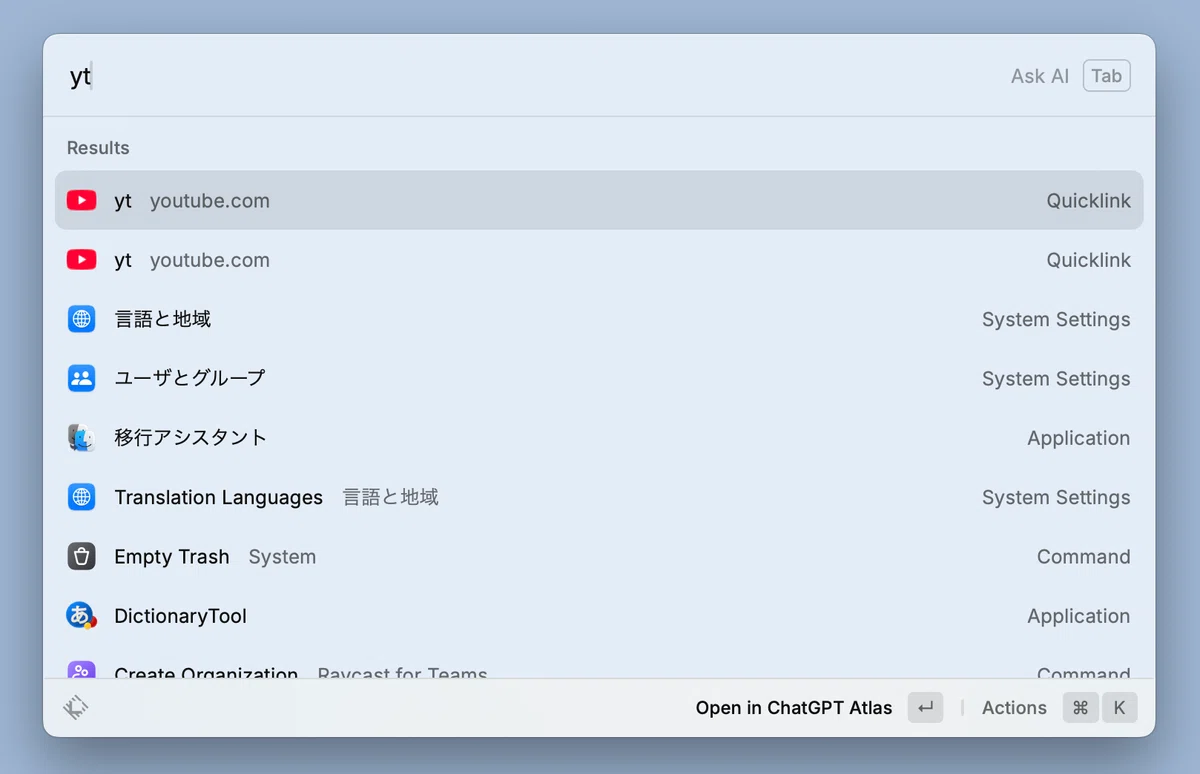Click Application label on 移行アシスタント row

tap(1079, 438)
